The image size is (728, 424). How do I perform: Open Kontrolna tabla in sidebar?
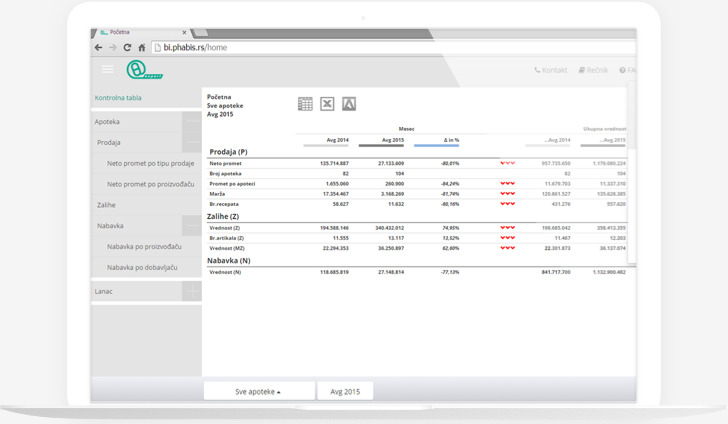[x=118, y=98]
